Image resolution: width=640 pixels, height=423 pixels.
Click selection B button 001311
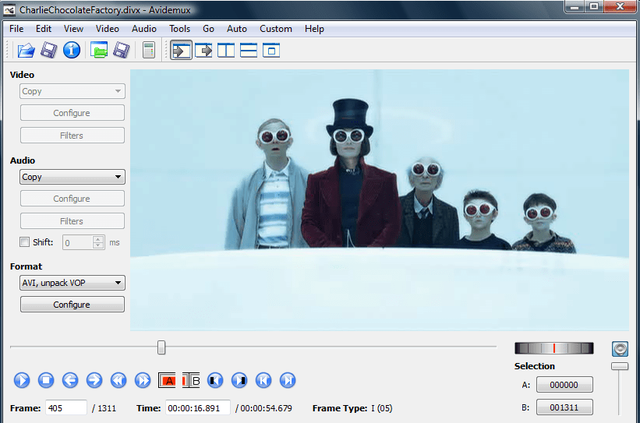pos(564,407)
